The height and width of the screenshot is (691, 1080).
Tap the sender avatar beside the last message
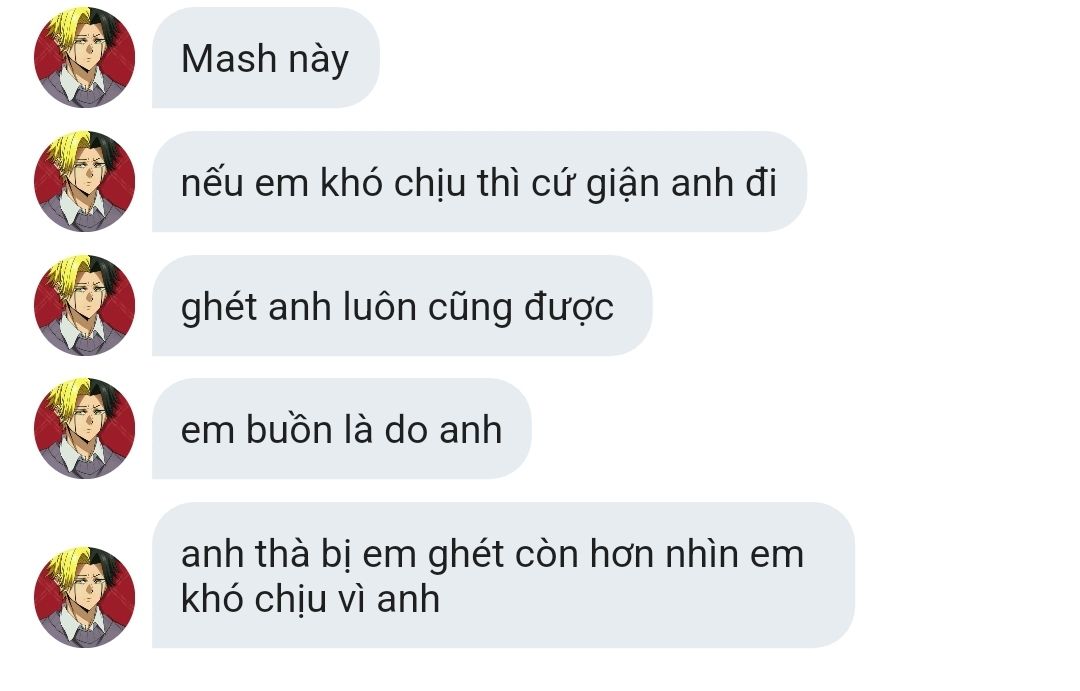tap(84, 597)
